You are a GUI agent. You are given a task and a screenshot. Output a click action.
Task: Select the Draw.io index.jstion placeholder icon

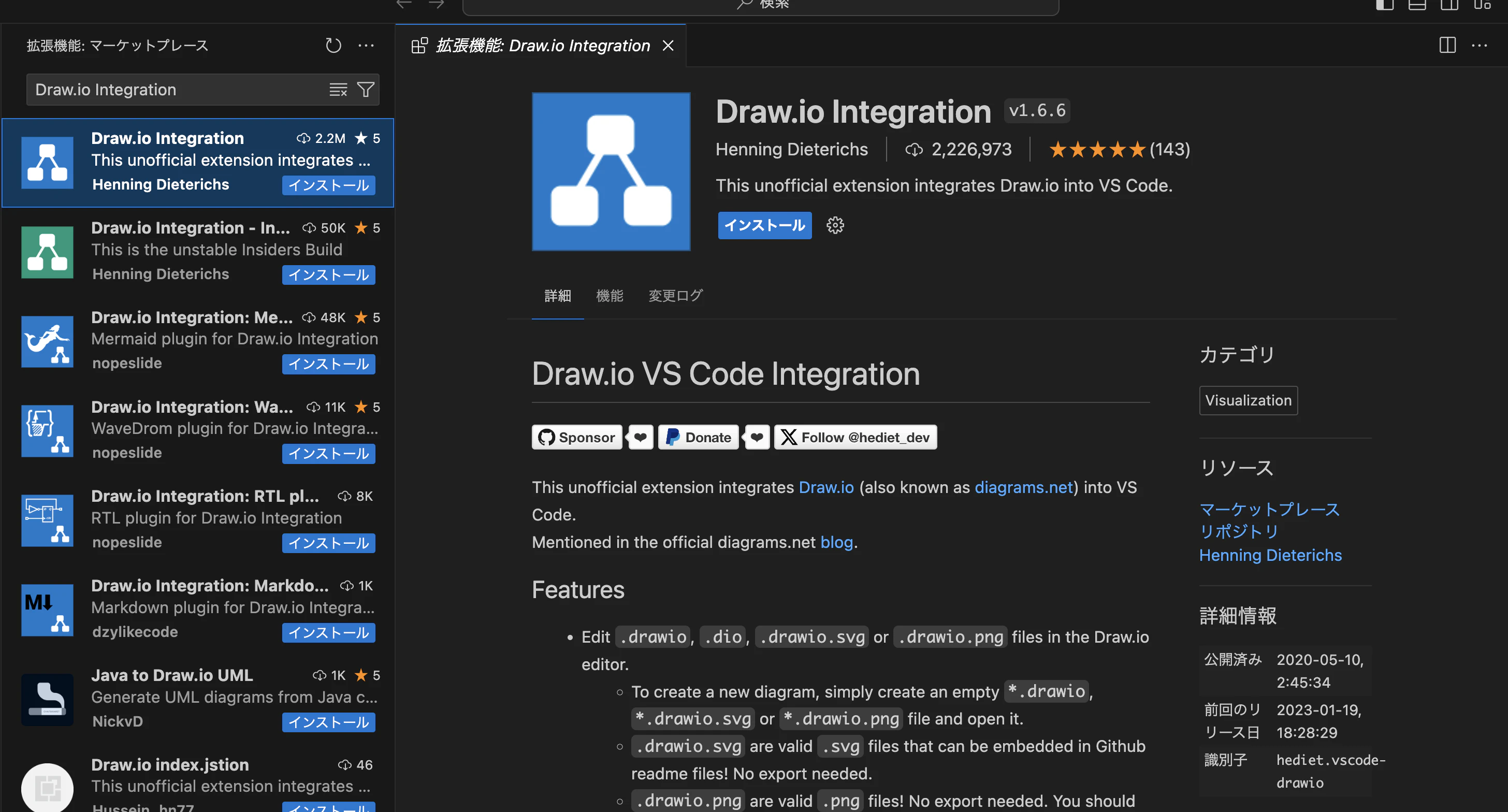48,788
